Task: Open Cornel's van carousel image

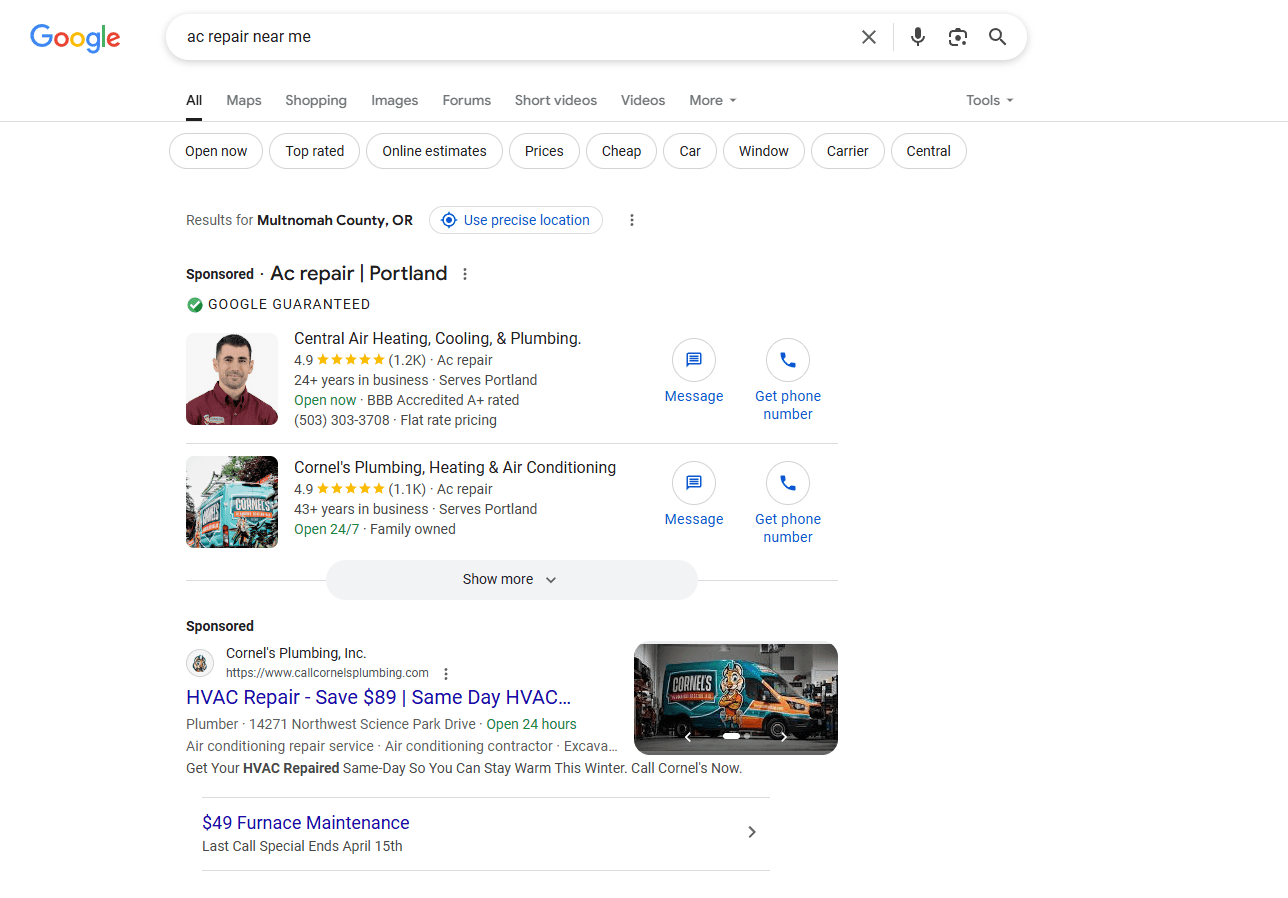Action: pos(736,698)
